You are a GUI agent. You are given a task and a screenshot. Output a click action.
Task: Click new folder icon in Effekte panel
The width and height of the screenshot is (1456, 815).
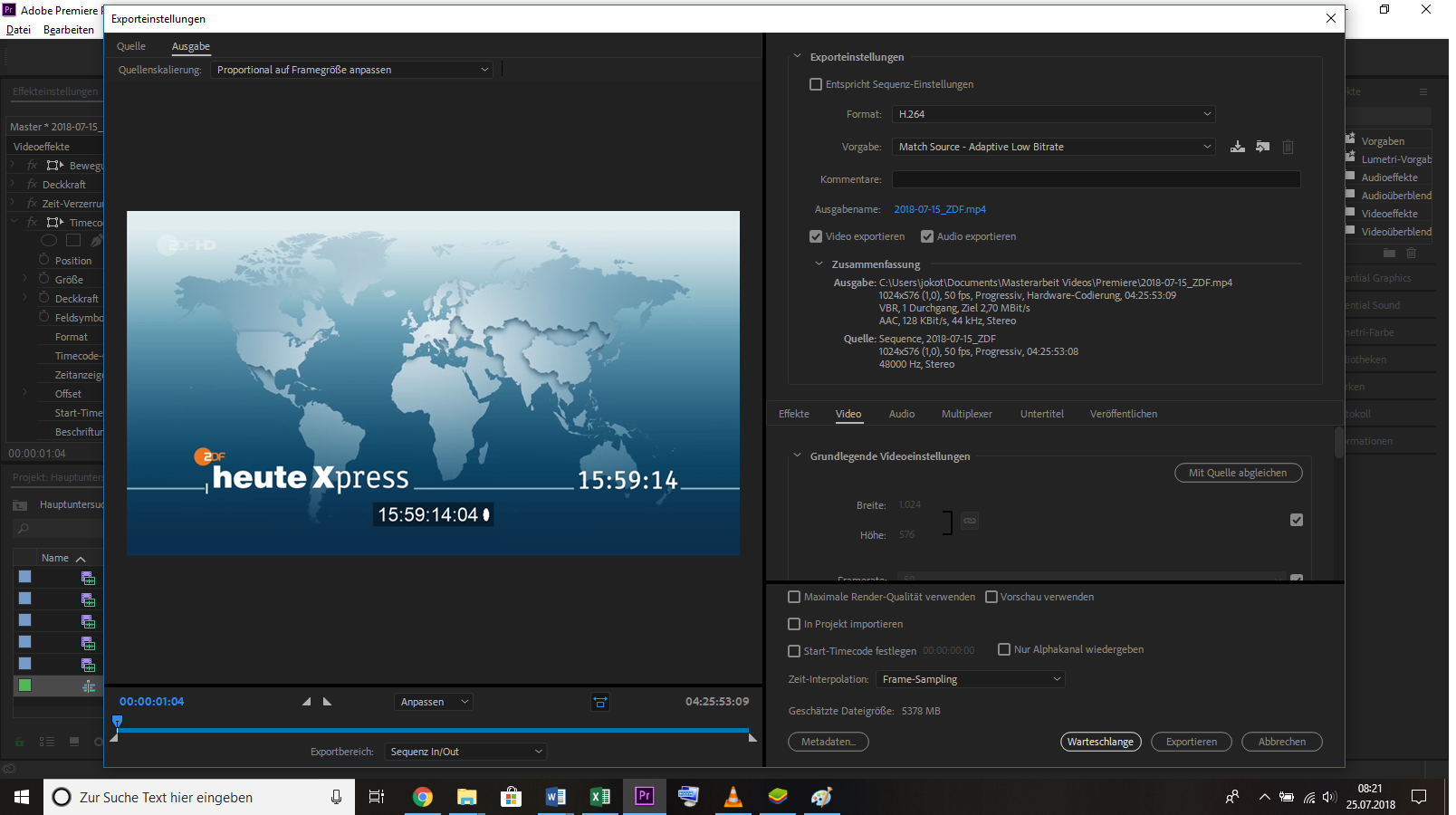[x=1389, y=254]
